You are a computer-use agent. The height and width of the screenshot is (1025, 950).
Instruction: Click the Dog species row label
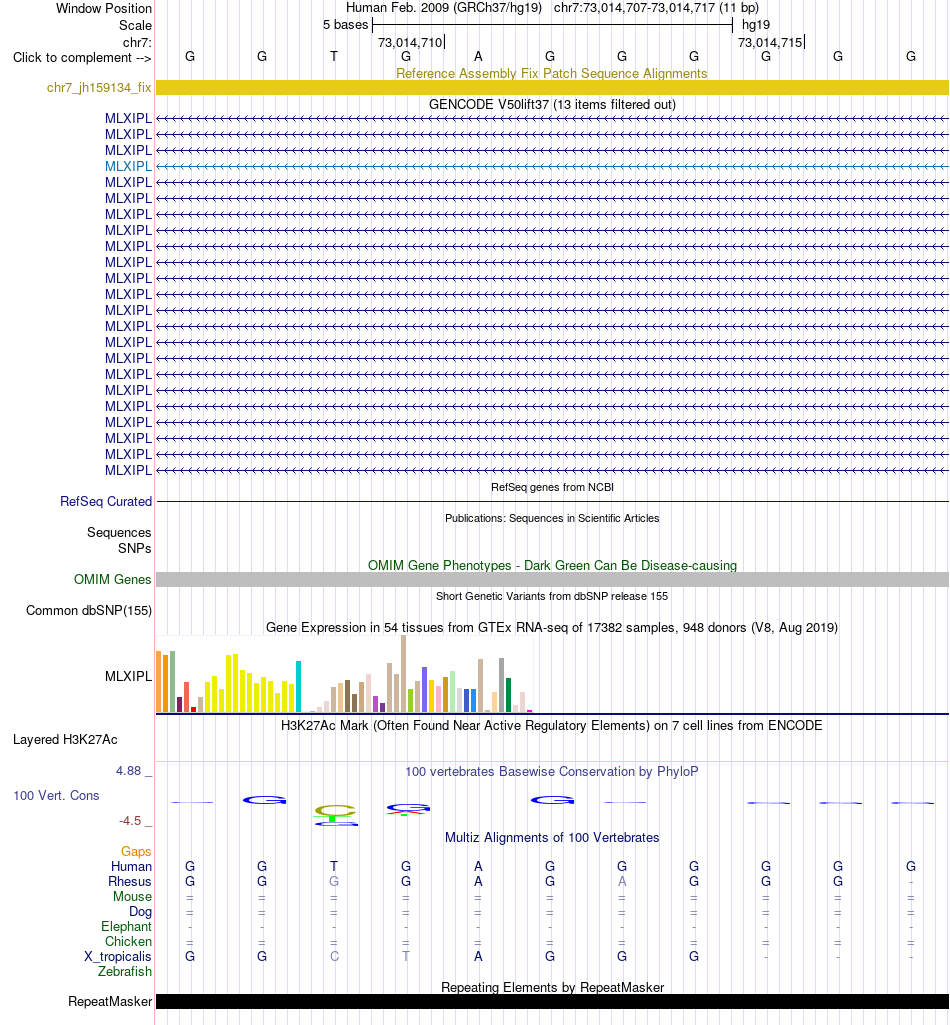141,911
